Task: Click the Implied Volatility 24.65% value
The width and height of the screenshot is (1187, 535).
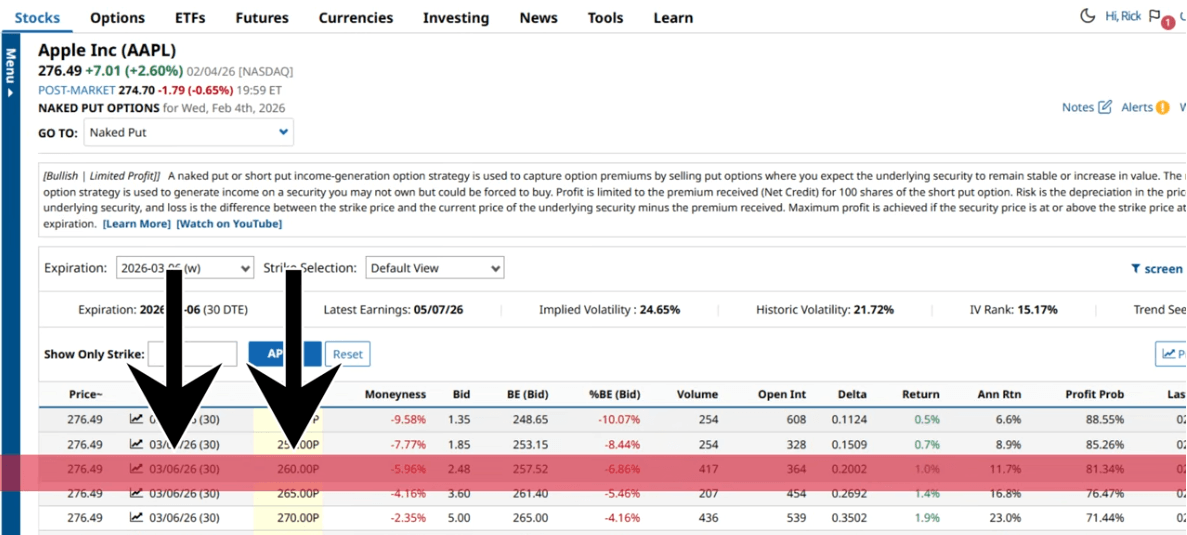Action: tap(659, 309)
